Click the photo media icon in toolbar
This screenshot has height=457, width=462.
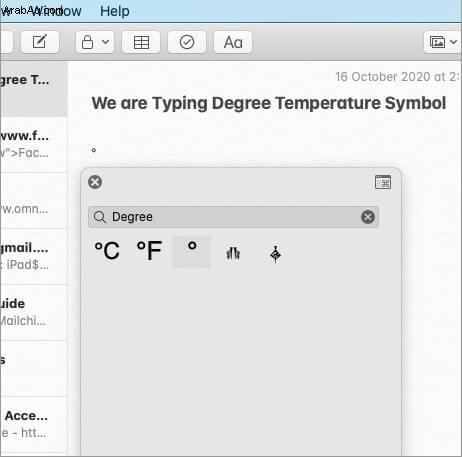[437, 42]
